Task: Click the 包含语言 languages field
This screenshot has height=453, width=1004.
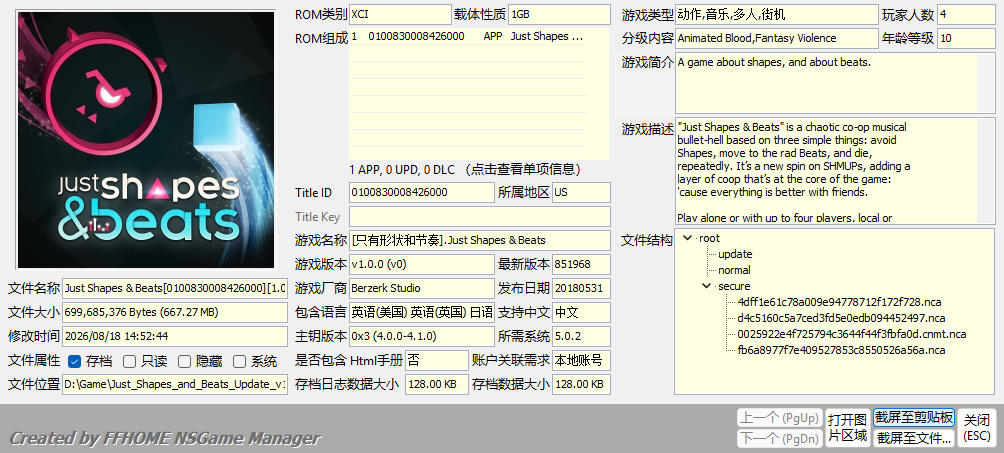Action: (422, 312)
